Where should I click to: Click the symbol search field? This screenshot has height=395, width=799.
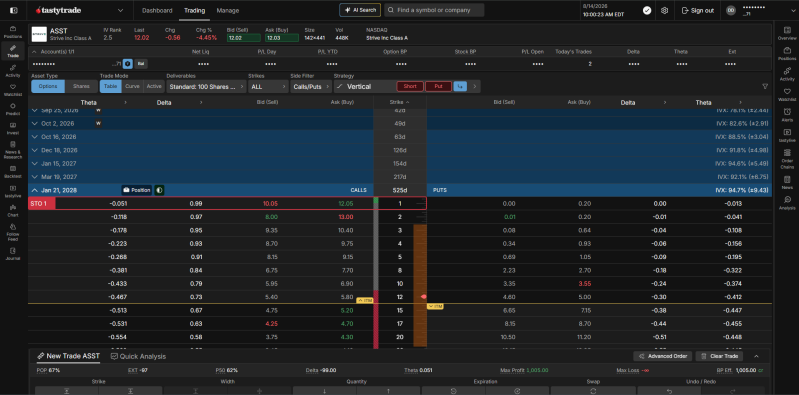click(x=434, y=10)
